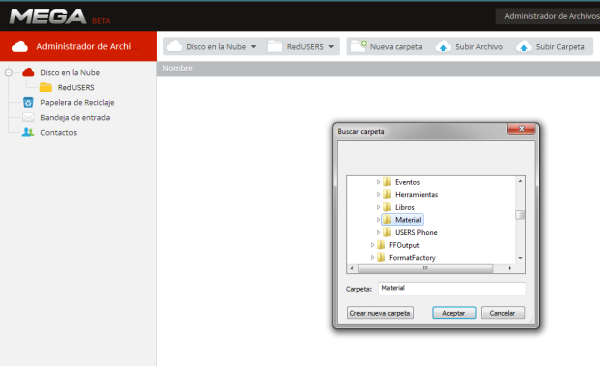
Task: Click Subir Carpeta button
Action: 550,47
